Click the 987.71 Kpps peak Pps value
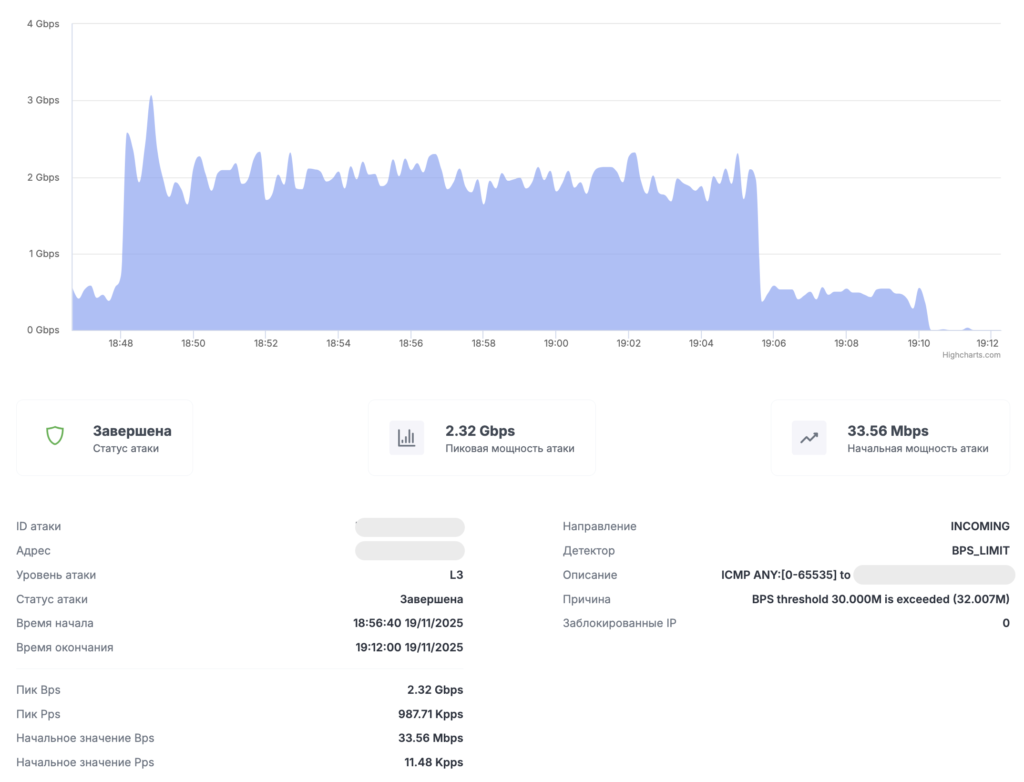This screenshot has height=782, width=1024. [x=430, y=714]
